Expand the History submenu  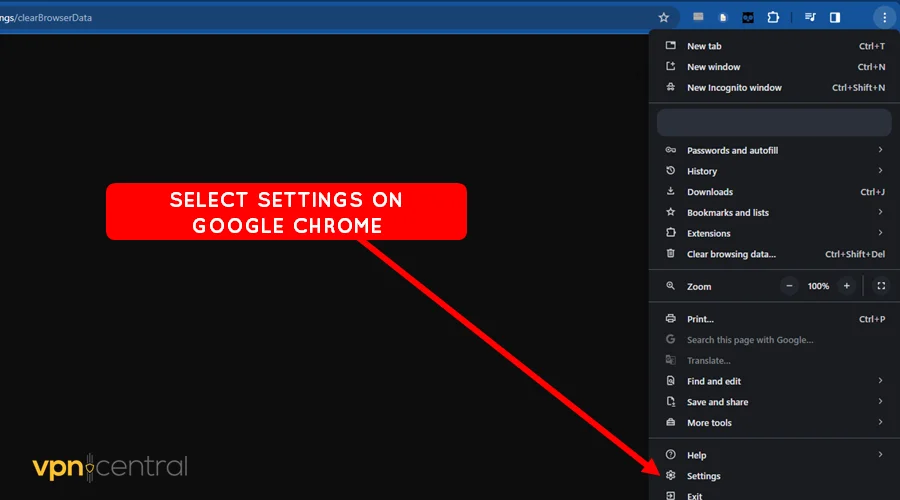[x=774, y=171]
